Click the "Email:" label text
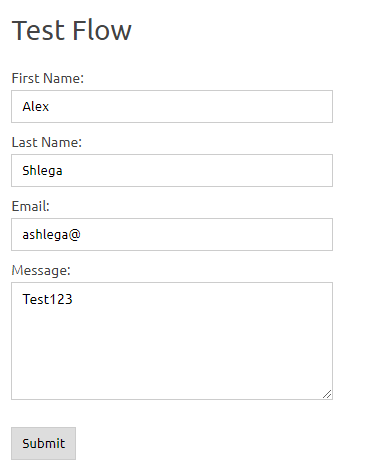377x472 pixels. [31, 206]
